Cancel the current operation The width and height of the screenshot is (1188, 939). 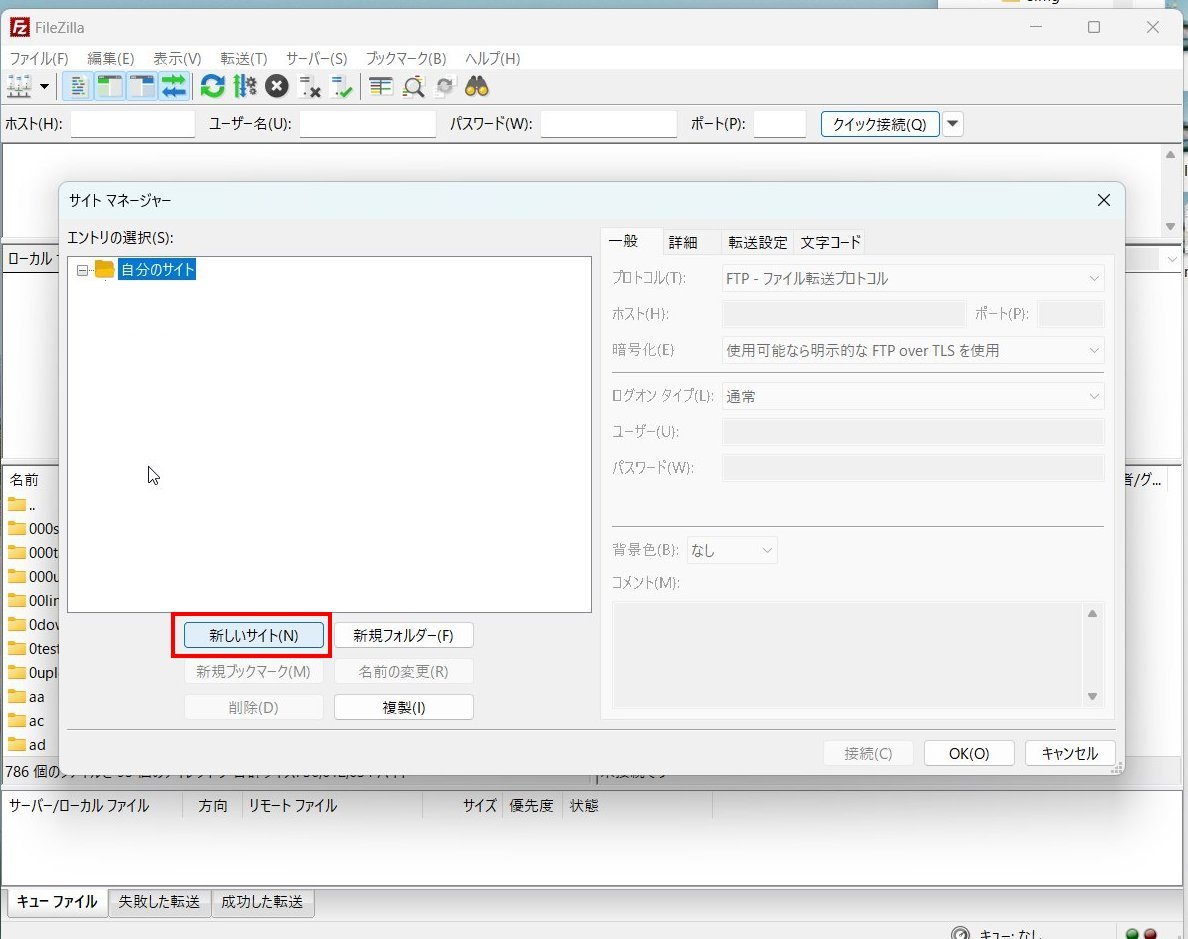click(277, 87)
